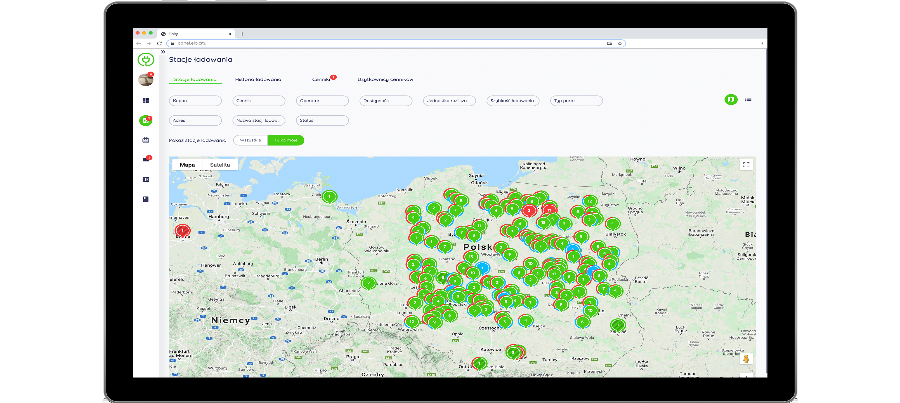The width and height of the screenshot is (900, 403).
Task: Toggle map fullscreen icon
Action: tap(745, 164)
